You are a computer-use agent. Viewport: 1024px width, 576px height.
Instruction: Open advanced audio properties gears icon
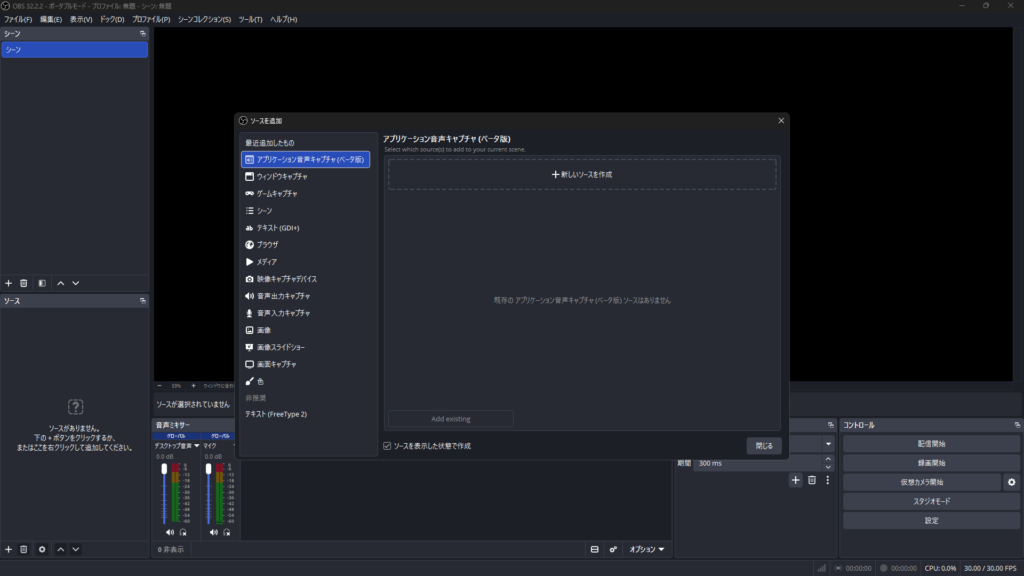click(613, 550)
